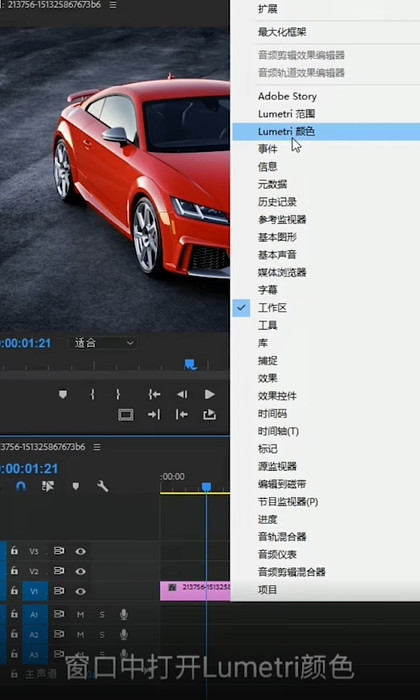Select the pink video clip on V1
The image size is (420, 700).
pos(195,591)
